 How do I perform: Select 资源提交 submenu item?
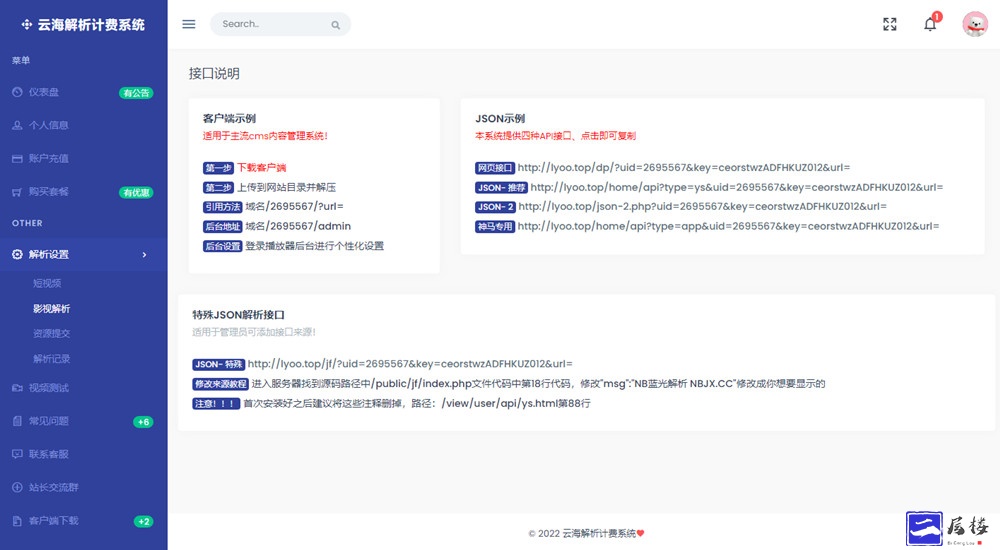(52, 333)
